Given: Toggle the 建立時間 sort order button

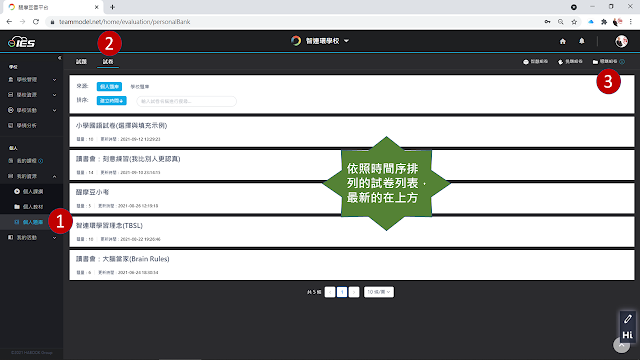Looking at the screenshot, I should (x=111, y=101).
